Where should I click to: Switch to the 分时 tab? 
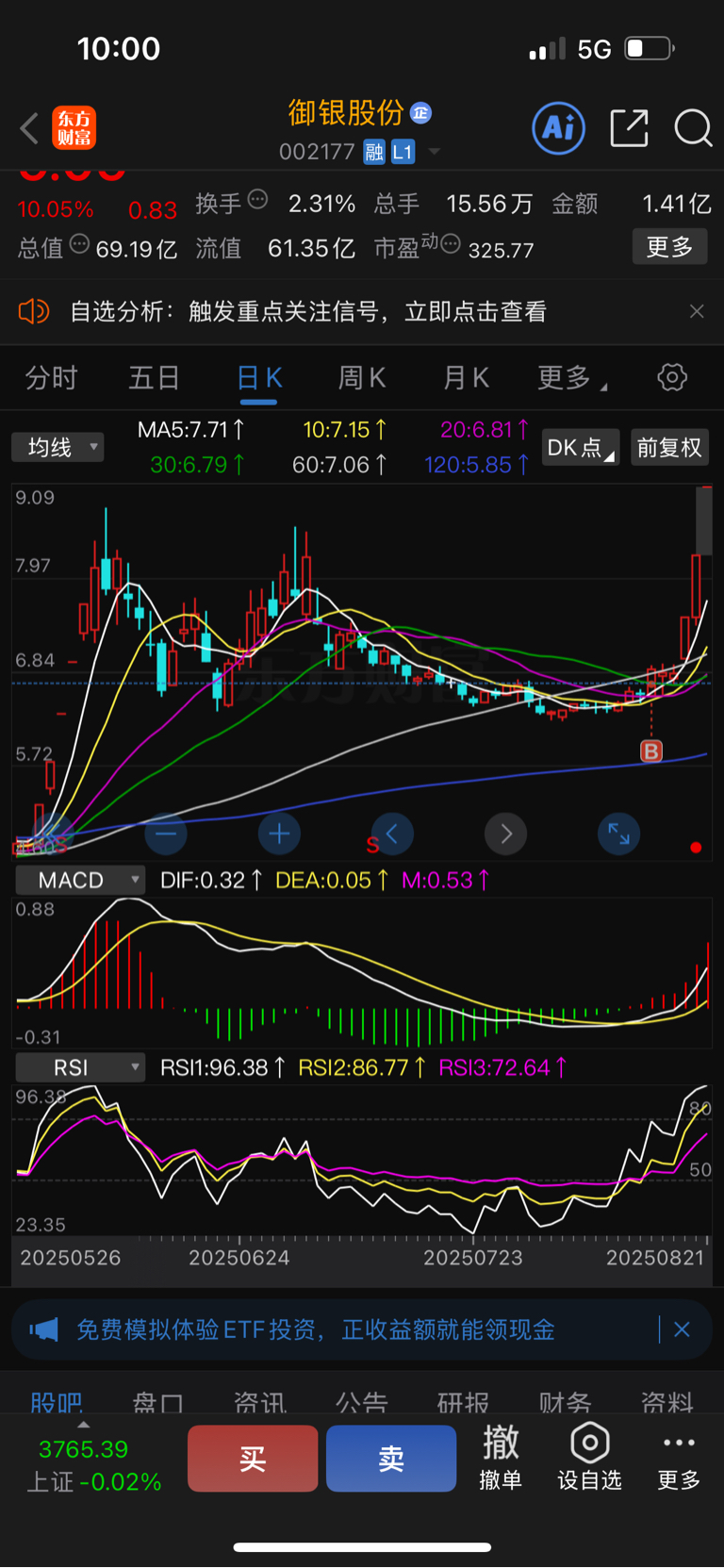coord(51,378)
